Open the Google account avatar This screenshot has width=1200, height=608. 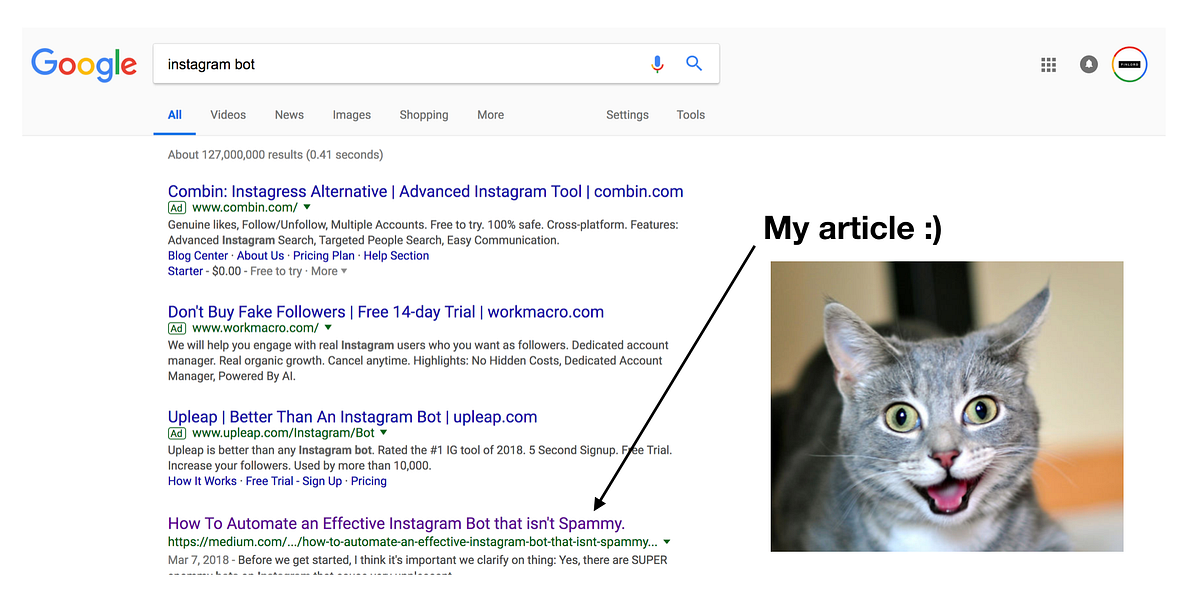coord(1130,65)
